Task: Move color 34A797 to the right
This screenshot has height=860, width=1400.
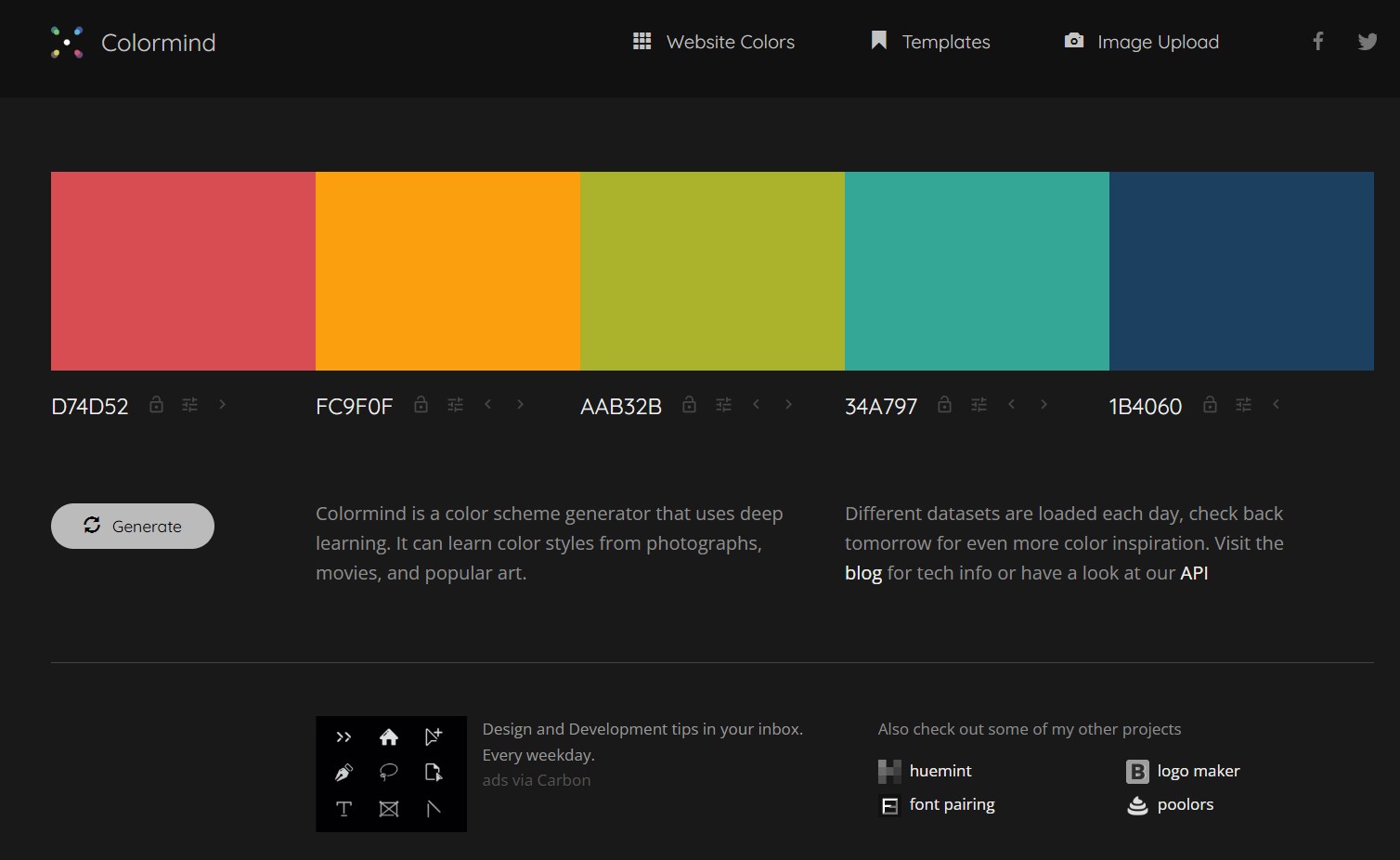Action: pos(1044,404)
